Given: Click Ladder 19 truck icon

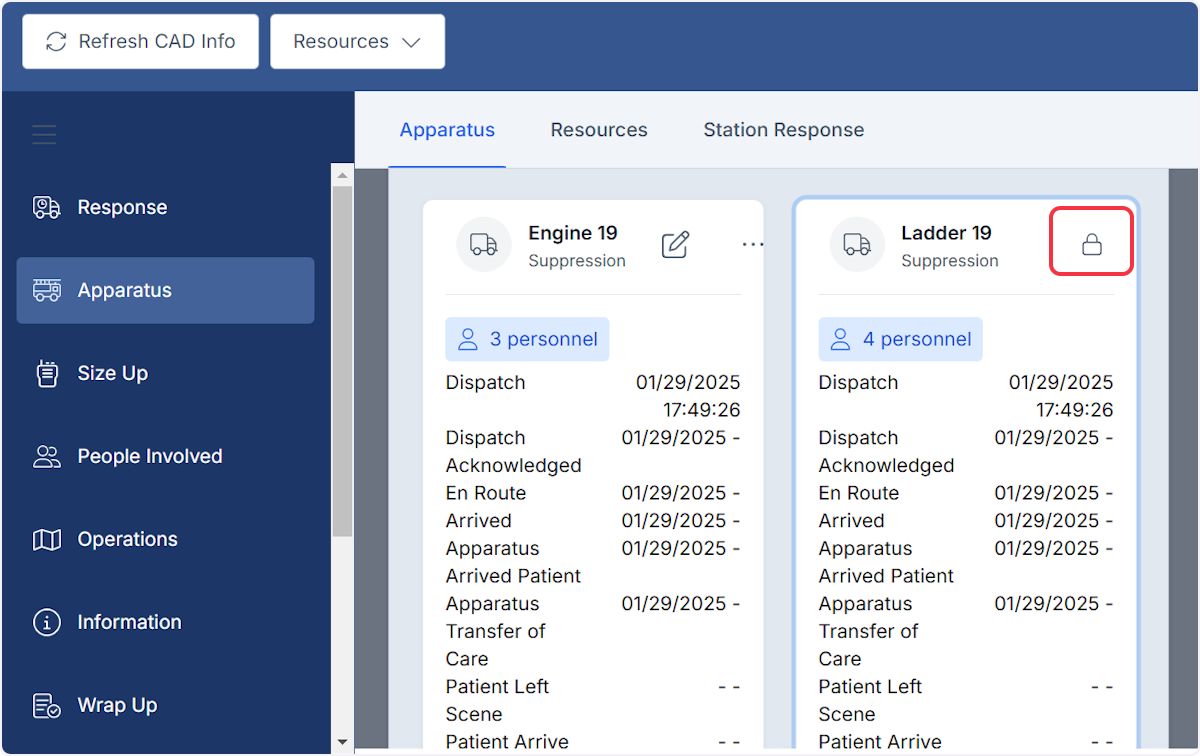Looking at the screenshot, I should tap(857, 245).
